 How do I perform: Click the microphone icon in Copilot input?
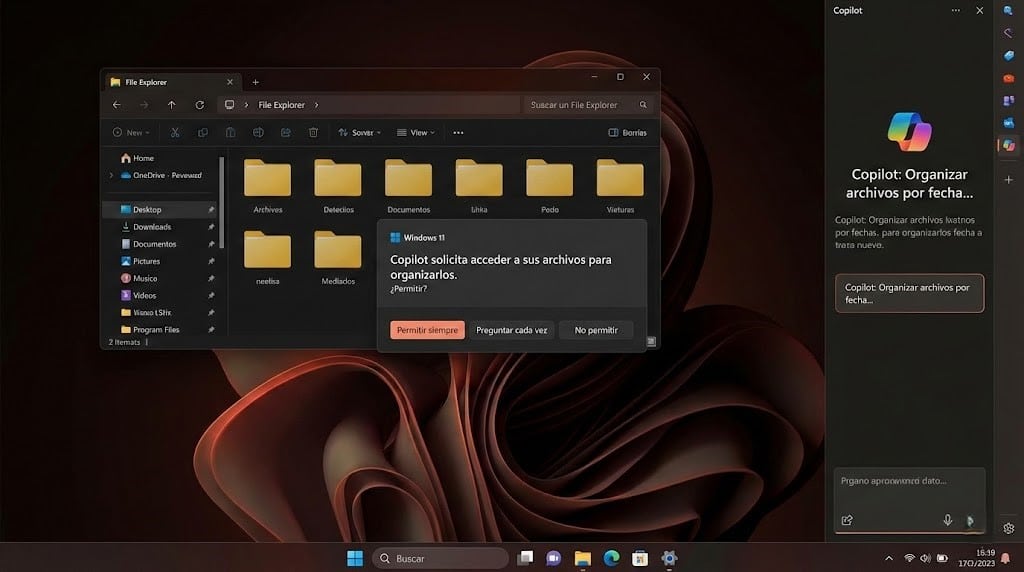coord(948,520)
